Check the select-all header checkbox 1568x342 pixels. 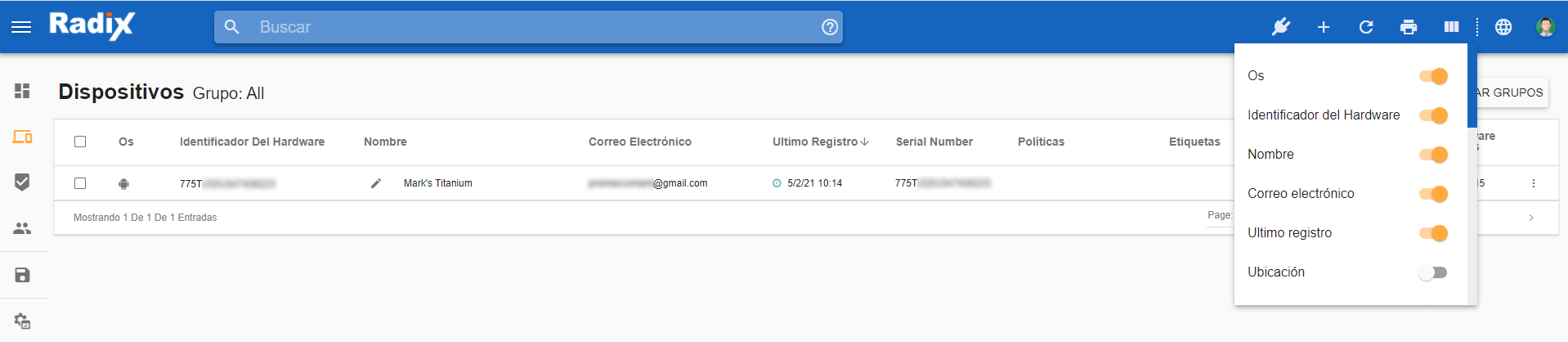[x=80, y=142]
